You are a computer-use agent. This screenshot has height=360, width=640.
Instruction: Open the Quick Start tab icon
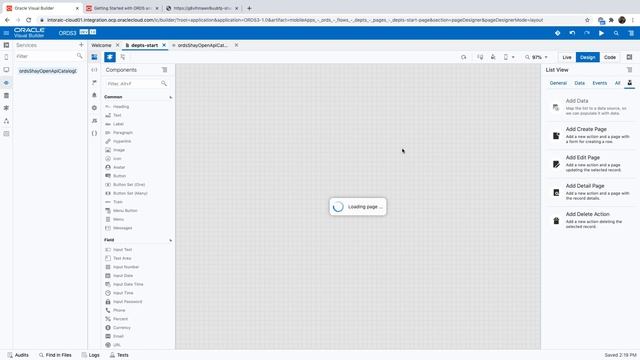pos(630,83)
